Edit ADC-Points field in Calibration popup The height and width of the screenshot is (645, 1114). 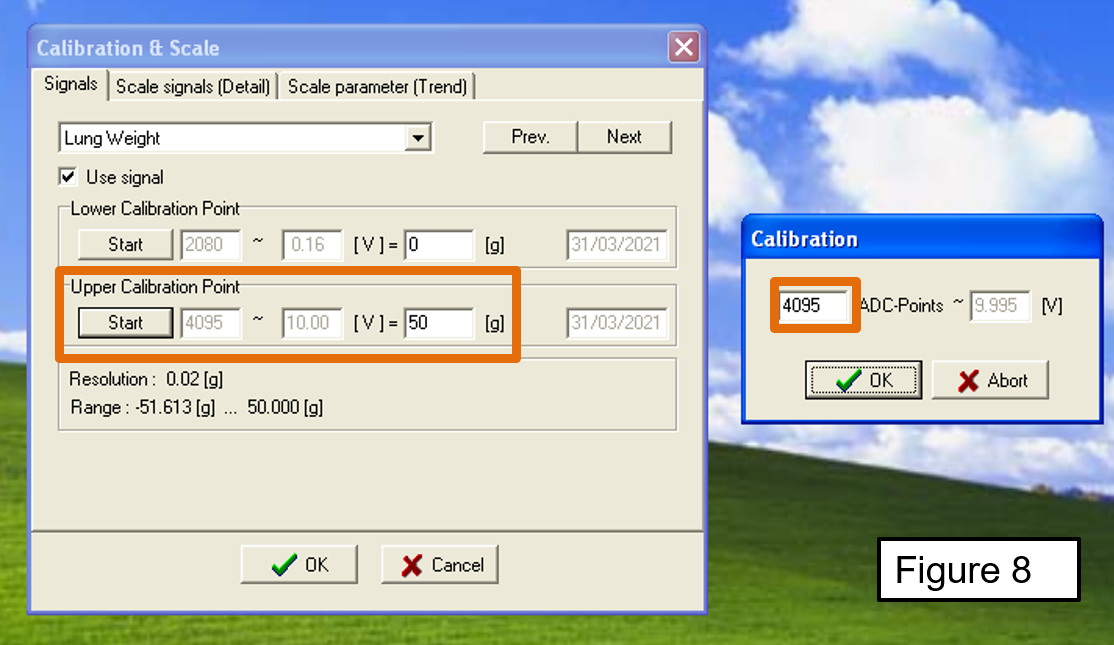point(813,305)
